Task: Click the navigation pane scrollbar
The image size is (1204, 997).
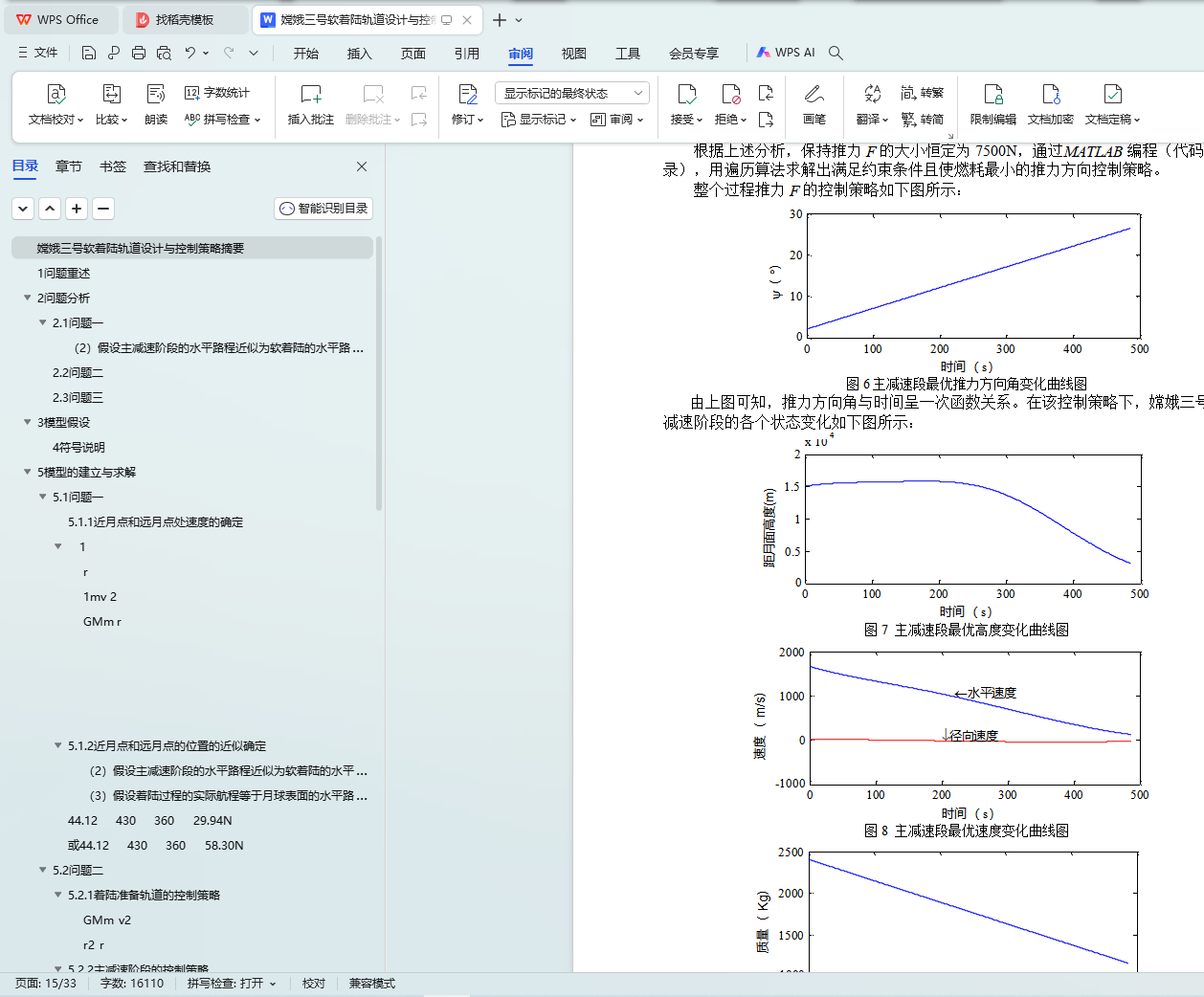Action: (379, 373)
